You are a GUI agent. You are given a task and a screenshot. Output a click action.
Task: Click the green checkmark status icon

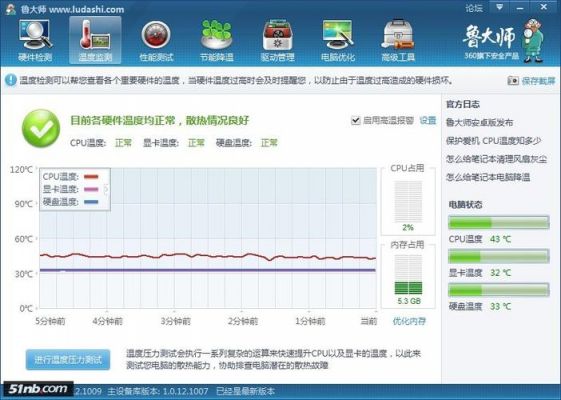point(41,128)
